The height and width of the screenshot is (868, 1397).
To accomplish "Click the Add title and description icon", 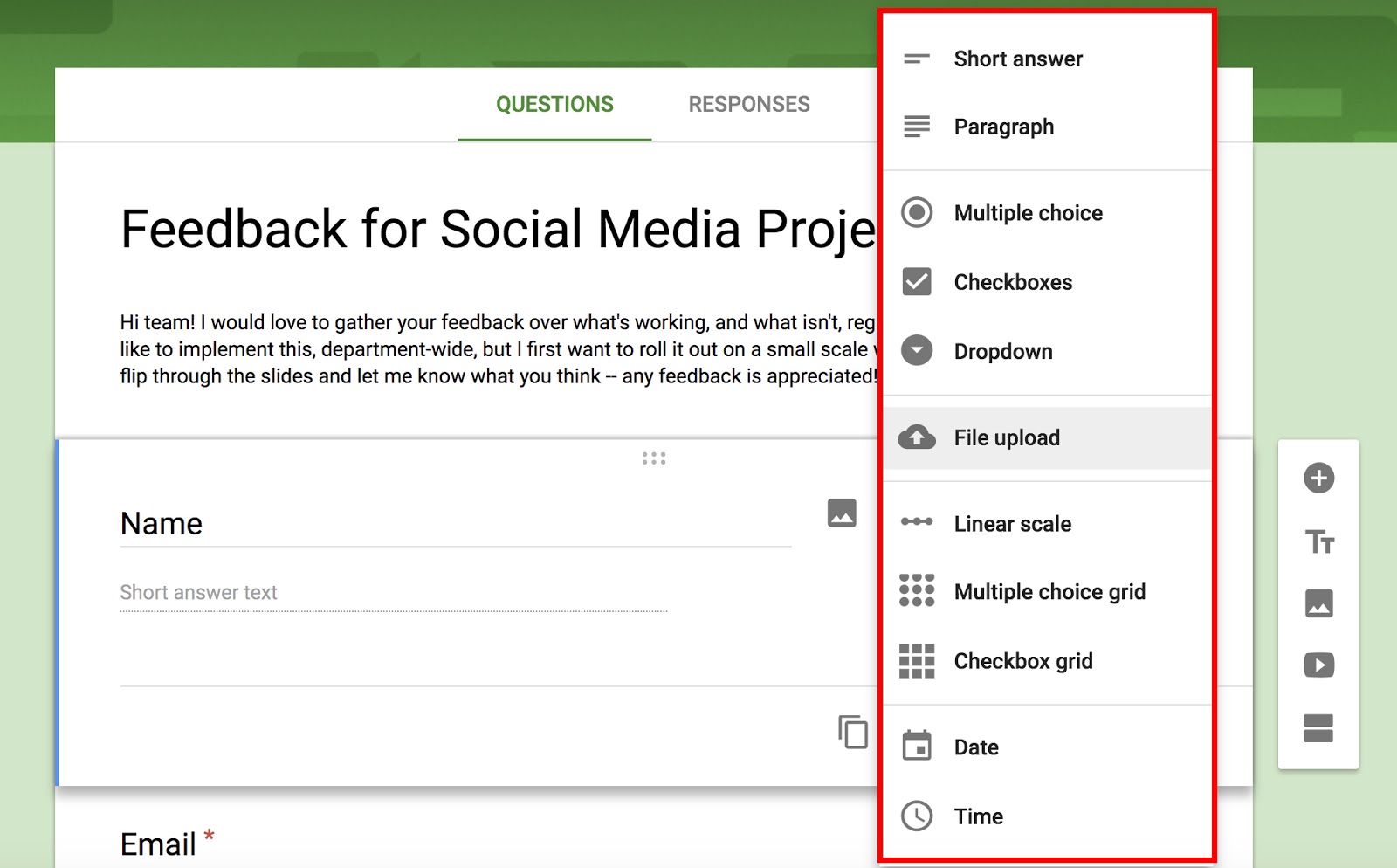I will pyautogui.click(x=1318, y=541).
